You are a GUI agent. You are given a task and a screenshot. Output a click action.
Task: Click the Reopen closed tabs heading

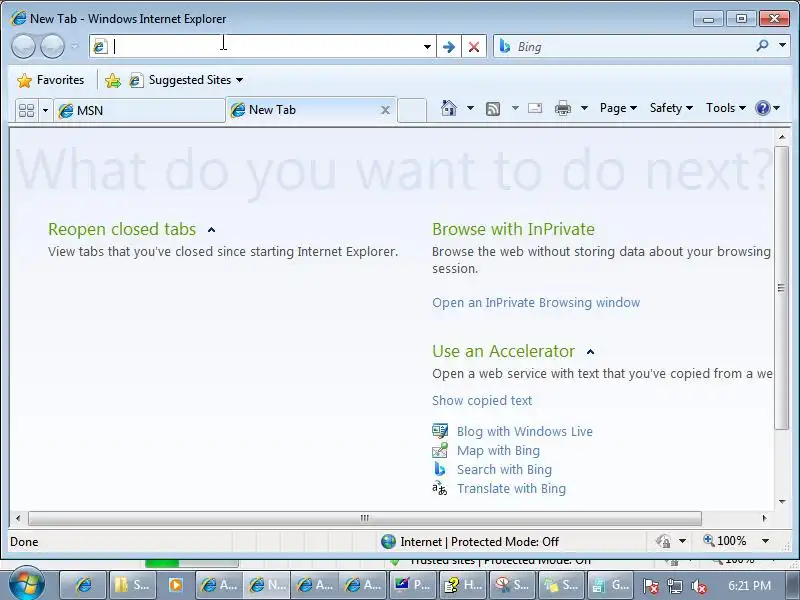point(122,230)
